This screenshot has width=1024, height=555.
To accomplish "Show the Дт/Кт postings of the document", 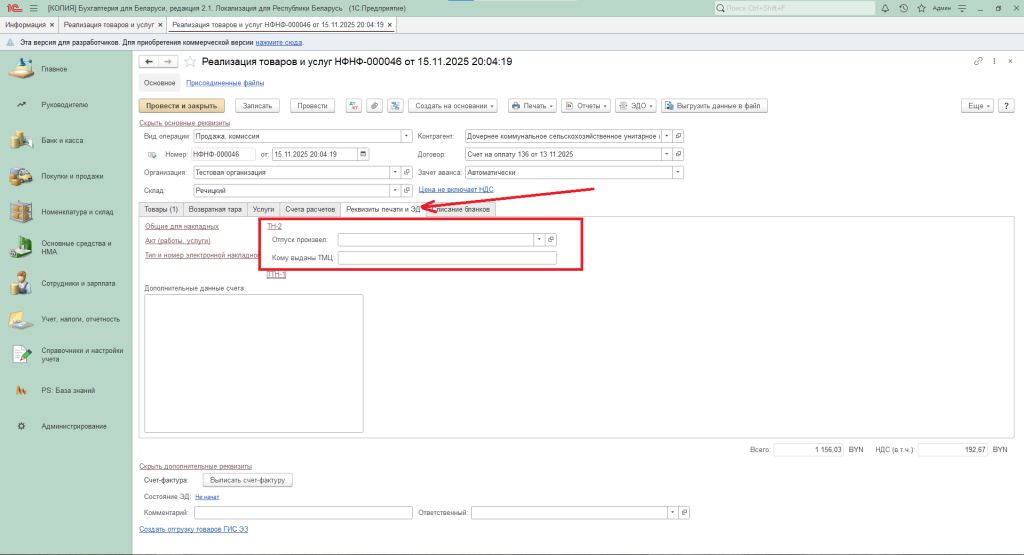I will (x=353, y=105).
